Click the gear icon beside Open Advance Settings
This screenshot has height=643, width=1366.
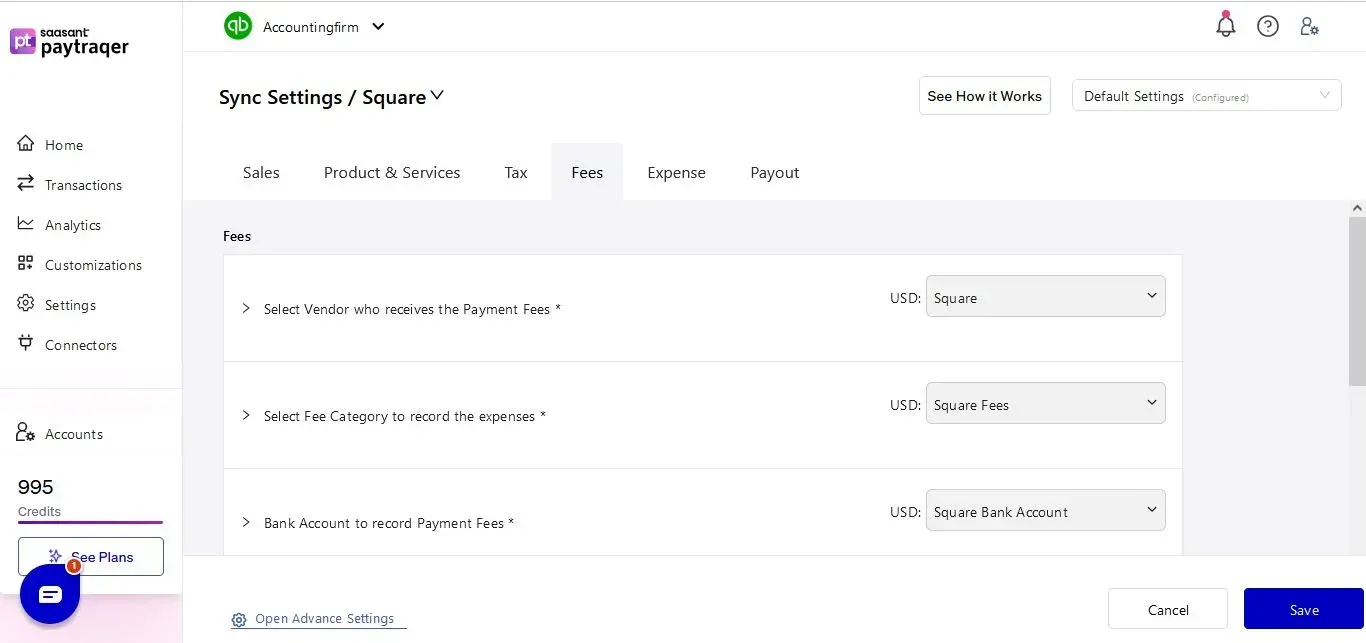coord(239,620)
